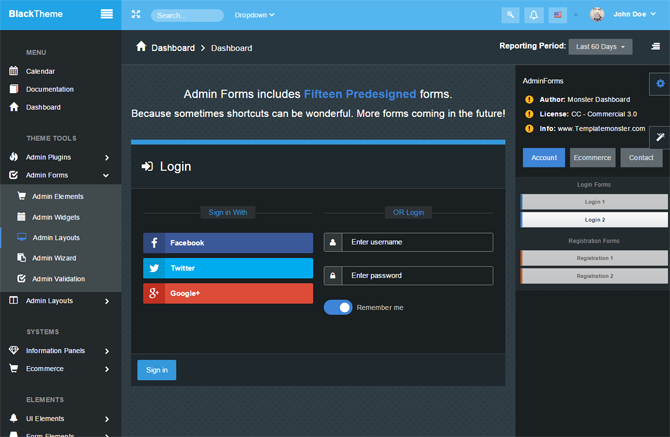Select the Registration 1 form
670x437 pixels.
pos(594,258)
